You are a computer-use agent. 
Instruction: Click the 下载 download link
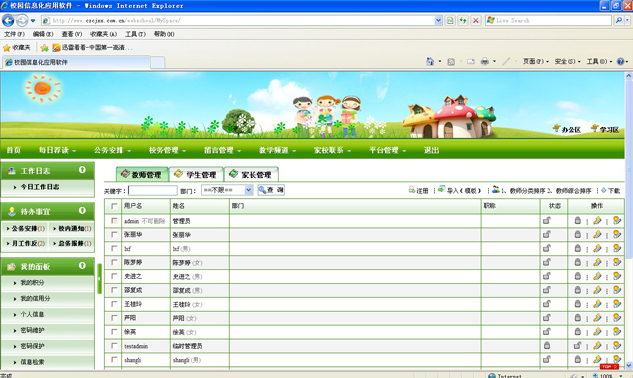pyautogui.click(x=610, y=190)
